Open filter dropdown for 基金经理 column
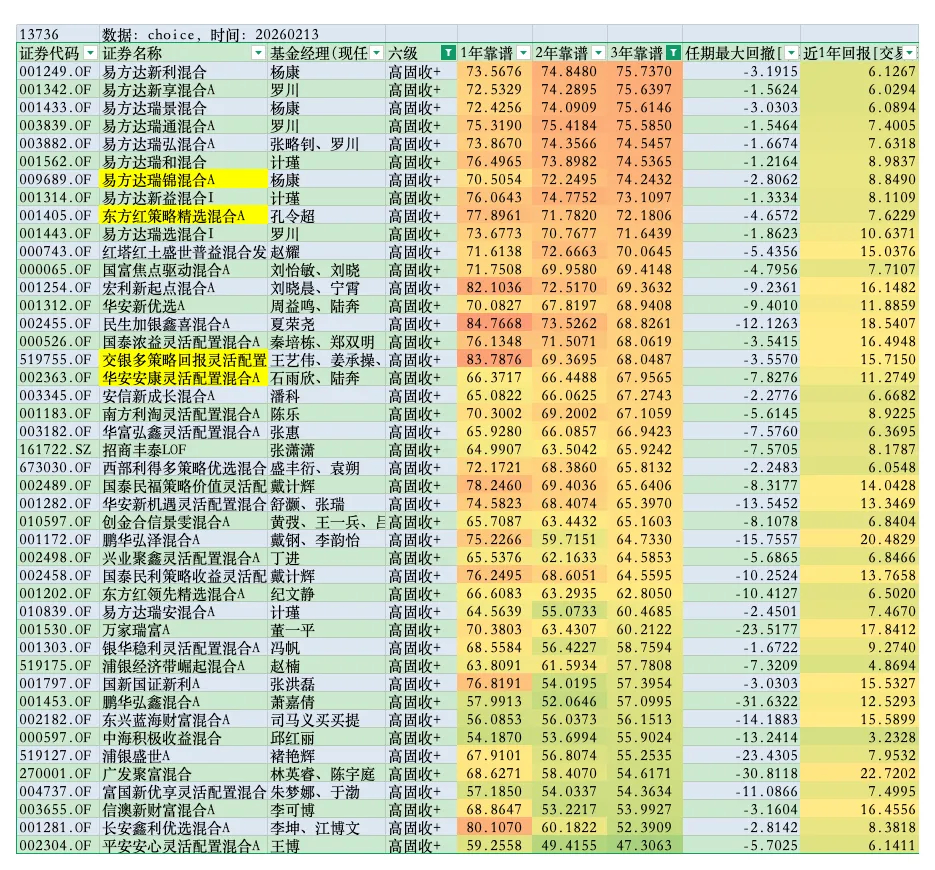Viewport: 935px width, 870px height. 376,53
